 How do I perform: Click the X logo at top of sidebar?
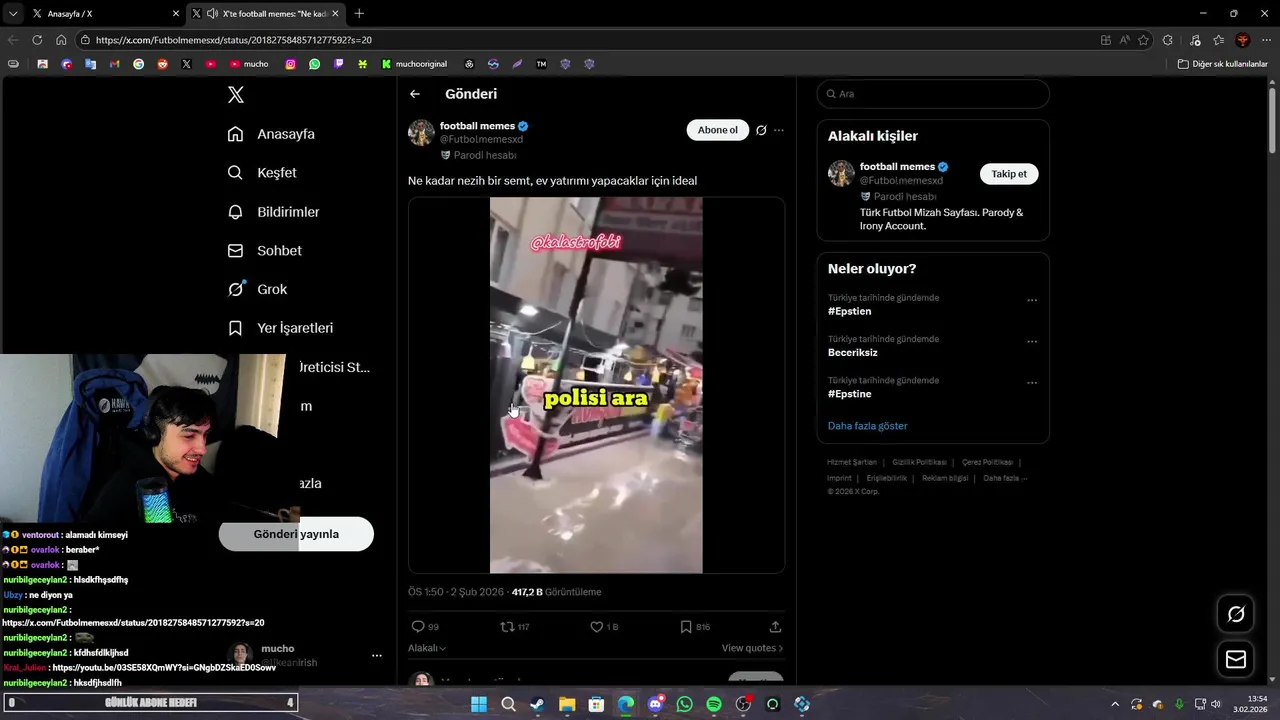coord(235,95)
